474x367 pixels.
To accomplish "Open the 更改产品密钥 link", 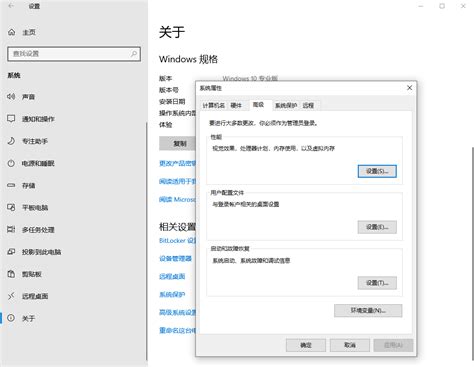I will (x=177, y=163).
